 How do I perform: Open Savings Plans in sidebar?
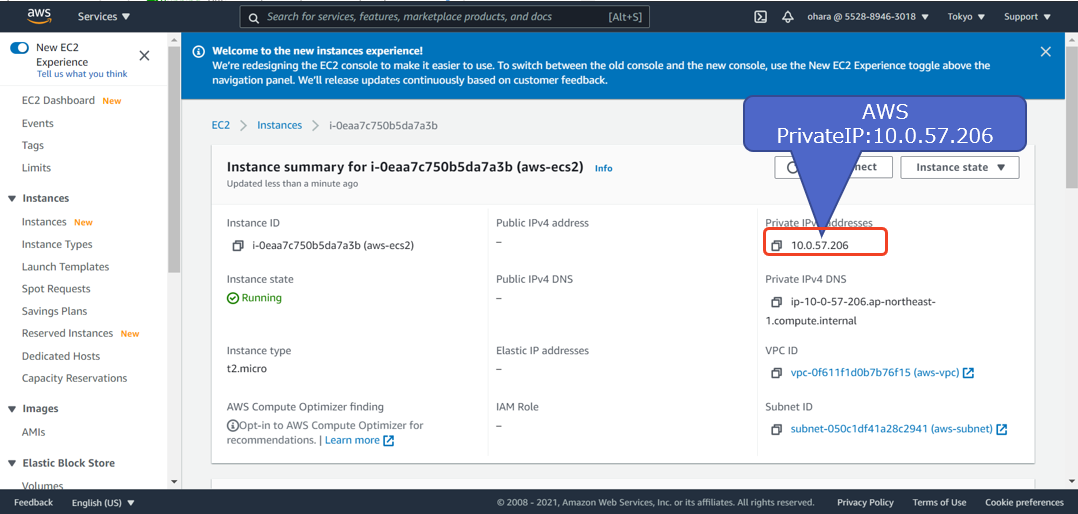(54, 311)
